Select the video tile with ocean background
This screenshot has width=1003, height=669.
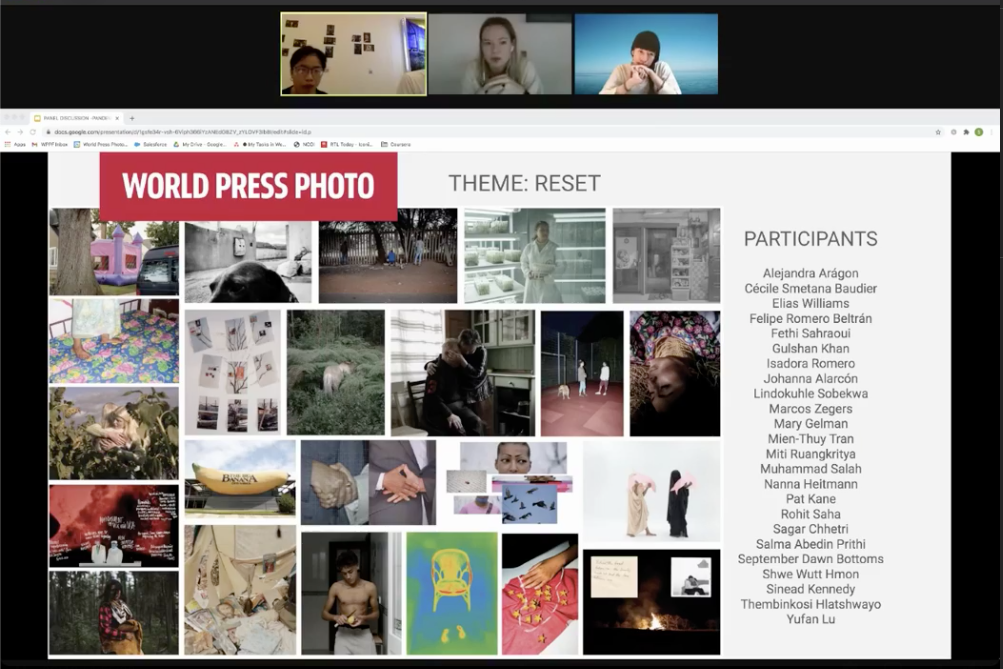coord(646,54)
